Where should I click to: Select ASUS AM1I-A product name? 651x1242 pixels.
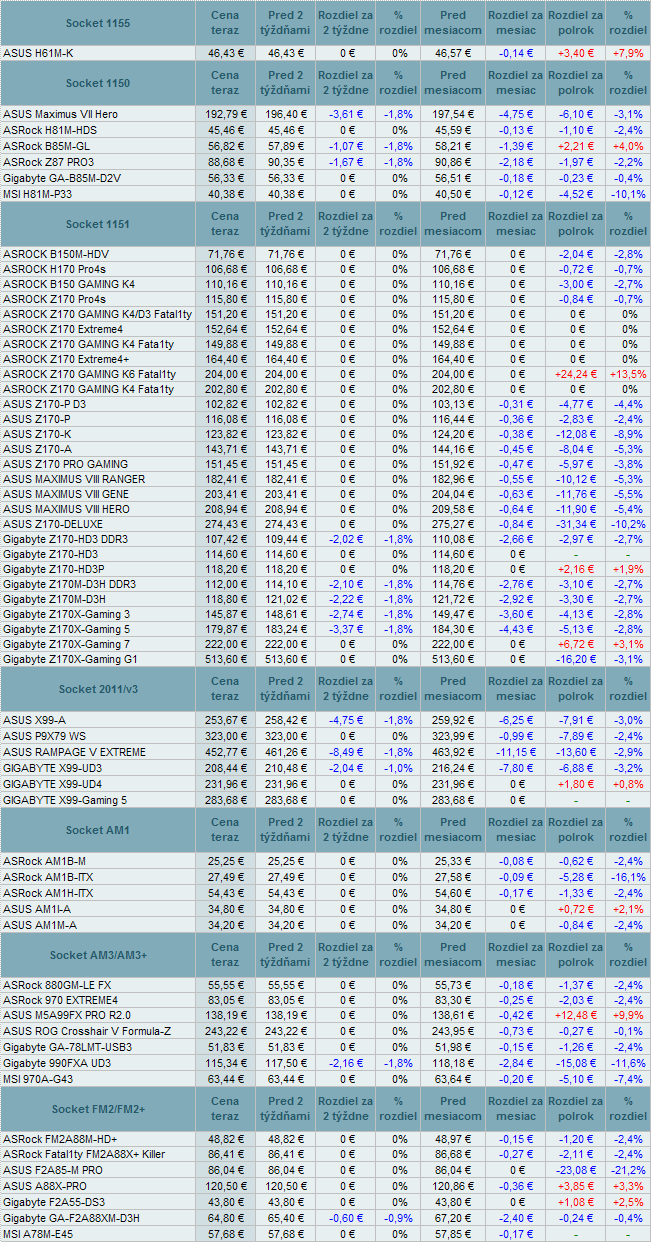pos(36,908)
